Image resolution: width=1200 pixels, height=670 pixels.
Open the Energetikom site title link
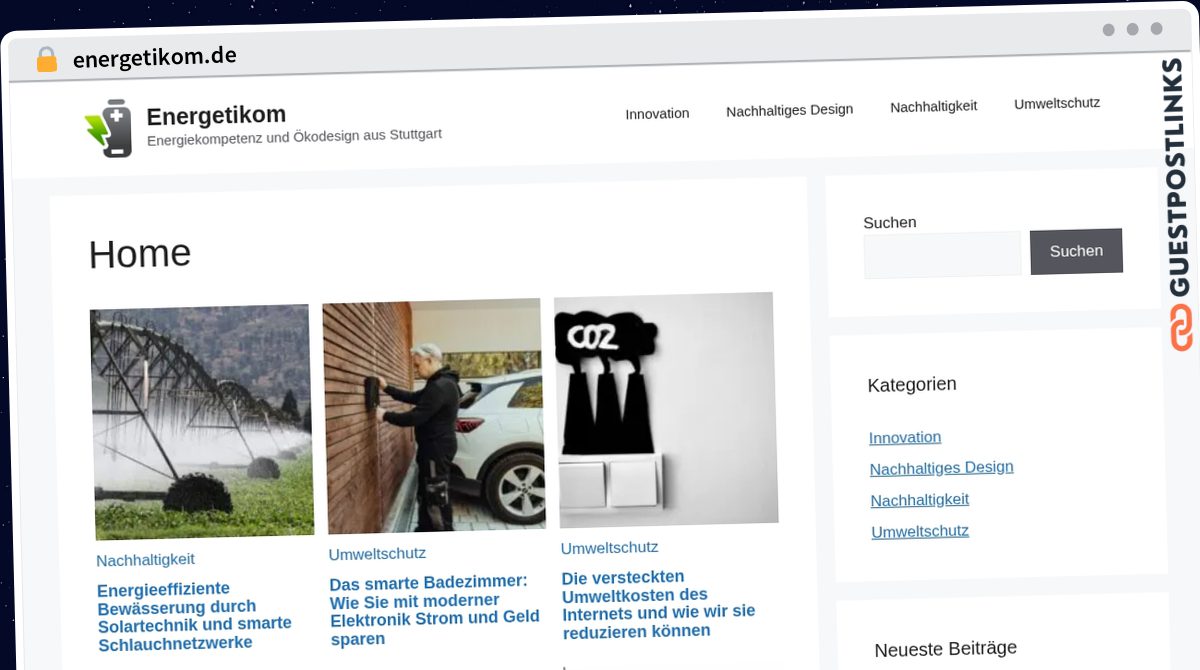click(216, 115)
